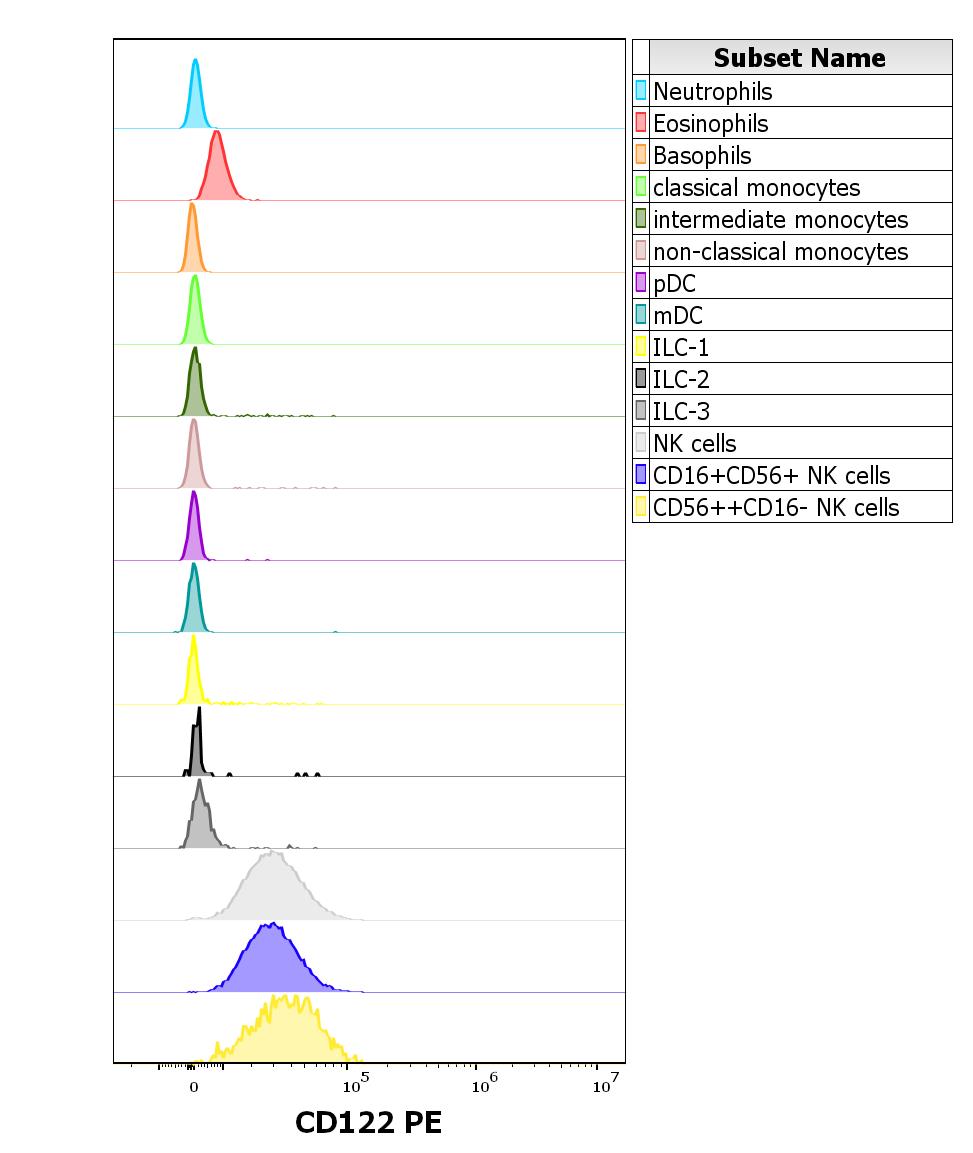This screenshot has height=1153, width=973.
Task: Select the CD56++CD16- NK cells legend label
Action: point(776,507)
